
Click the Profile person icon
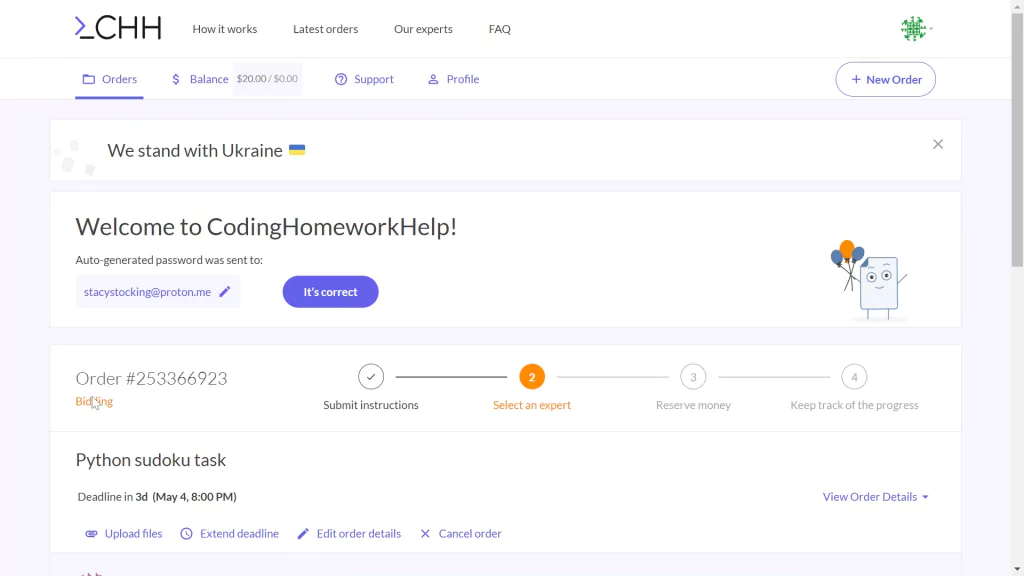click(433, 79)
